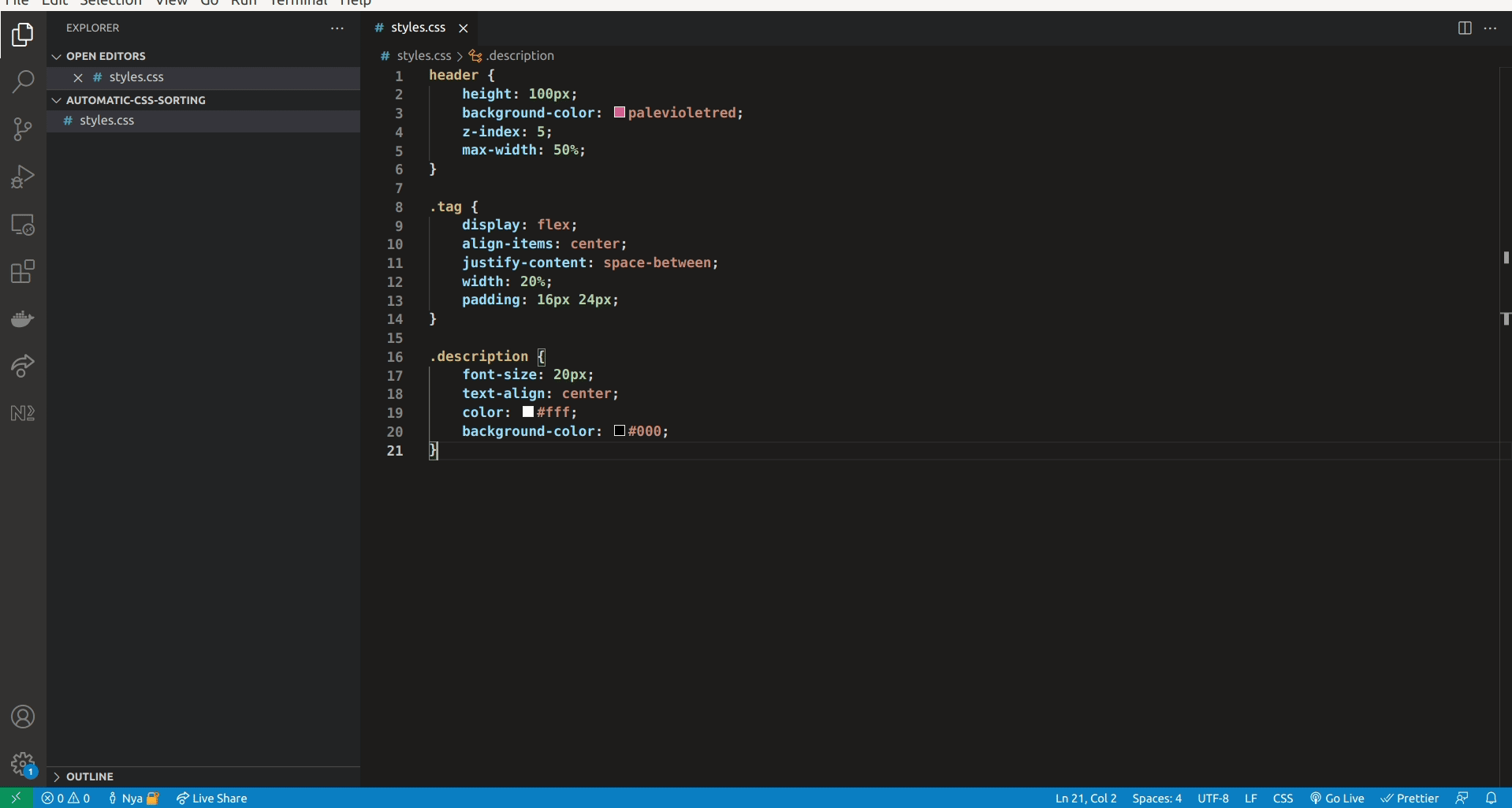1512x808 pixels.
Task: Click the notifications bell icon
Action: point(1494,798)
